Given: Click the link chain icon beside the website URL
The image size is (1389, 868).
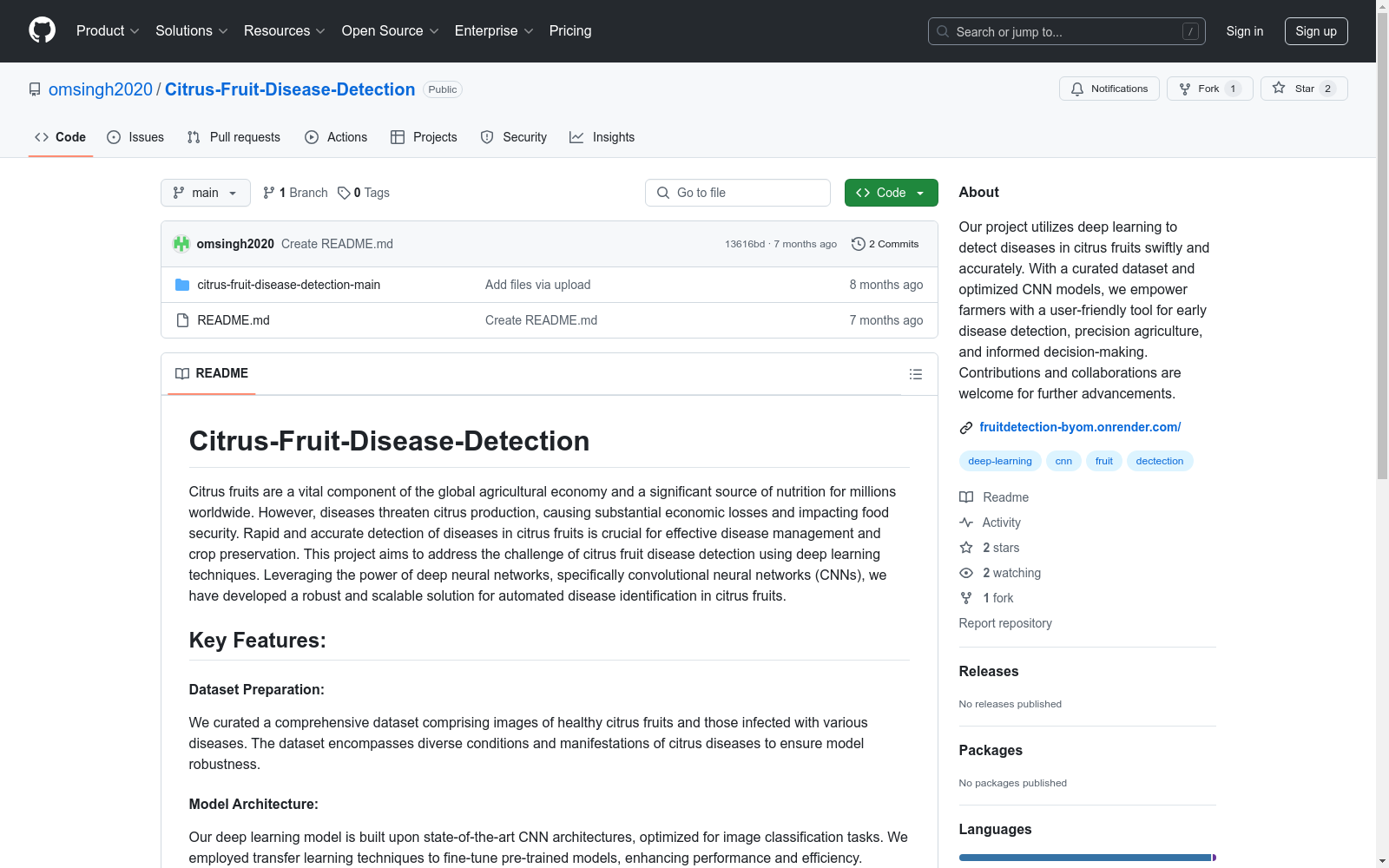Looking at the screenshot, I should point(966,428).
